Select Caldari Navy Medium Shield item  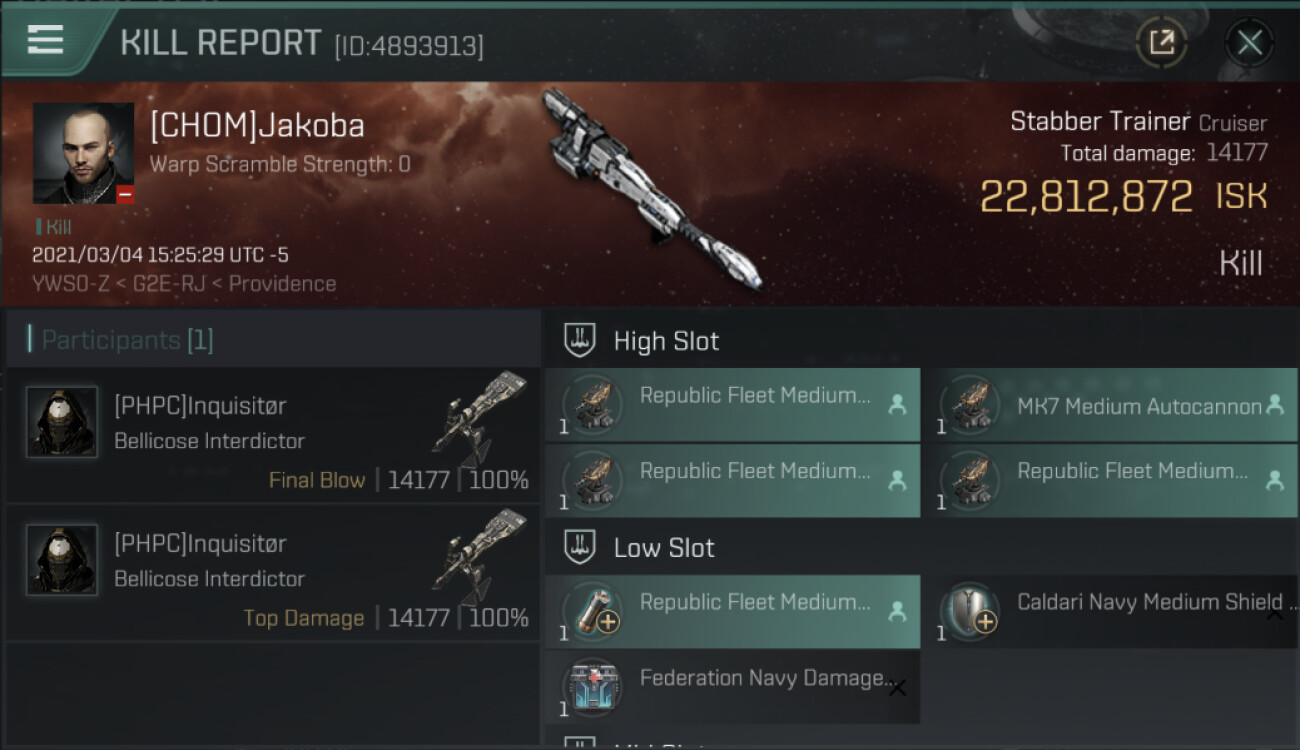pyautogui.click(x=1118, y=610)
